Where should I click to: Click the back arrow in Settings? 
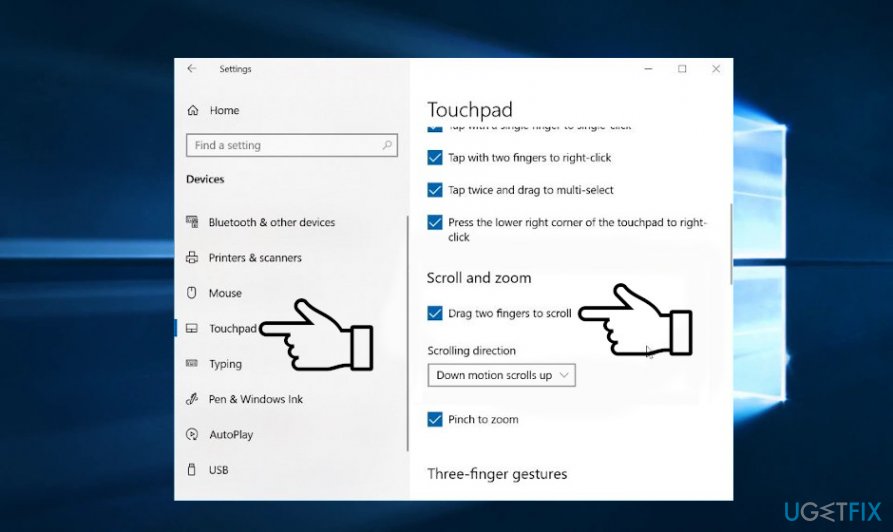coord(192,68)
